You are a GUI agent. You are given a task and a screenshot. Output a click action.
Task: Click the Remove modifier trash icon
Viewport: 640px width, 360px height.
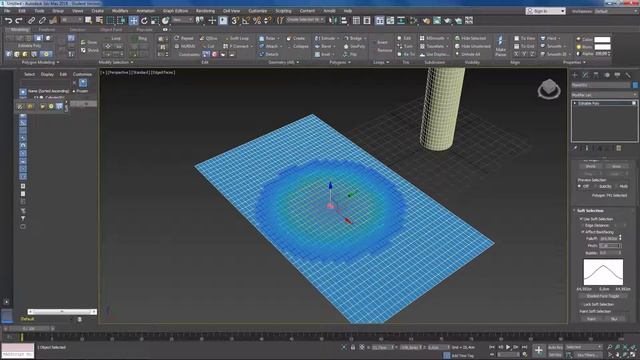pyautogui.click(x=618, y=148)
